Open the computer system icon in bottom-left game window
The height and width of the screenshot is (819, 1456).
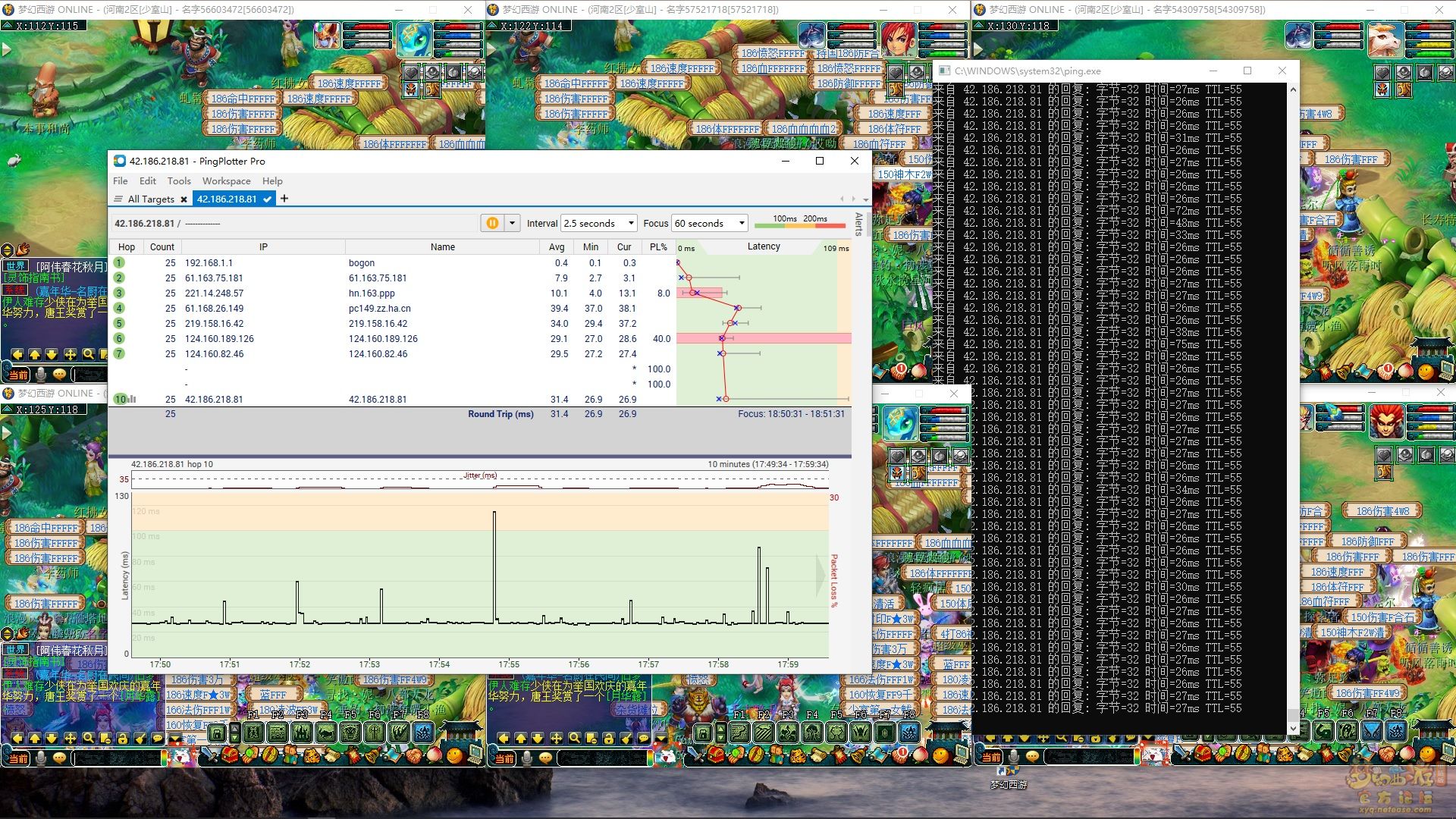click(x=476, y=754)
